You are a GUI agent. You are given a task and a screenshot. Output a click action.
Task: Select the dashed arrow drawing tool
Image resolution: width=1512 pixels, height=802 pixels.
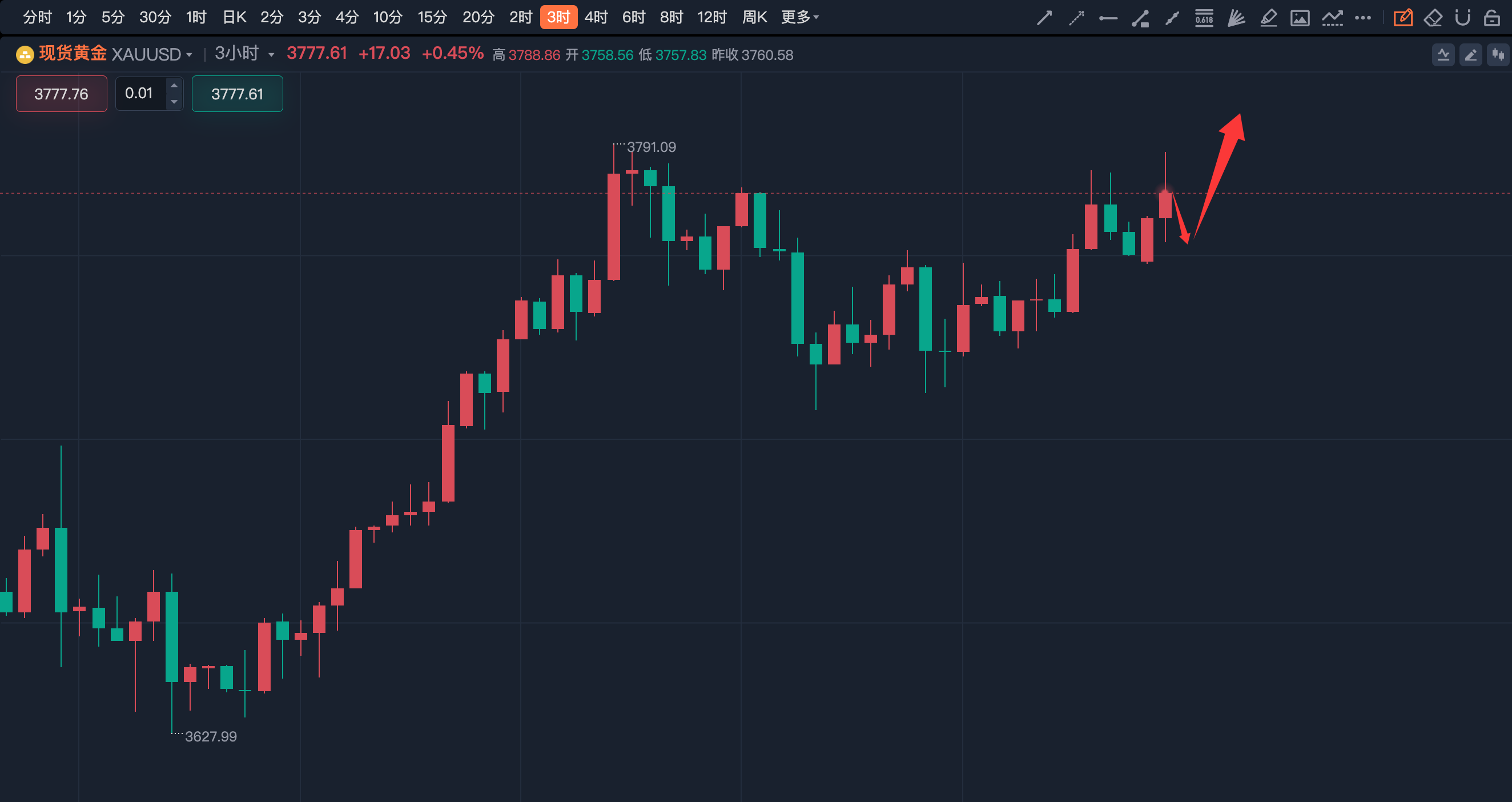point(1076,18)
